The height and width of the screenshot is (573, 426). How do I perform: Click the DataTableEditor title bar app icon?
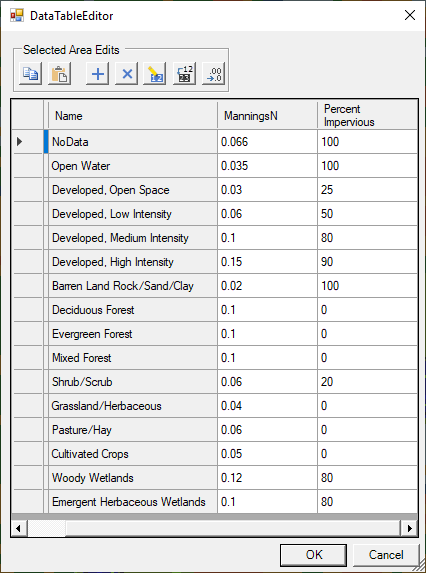click(x=17, y=15)
